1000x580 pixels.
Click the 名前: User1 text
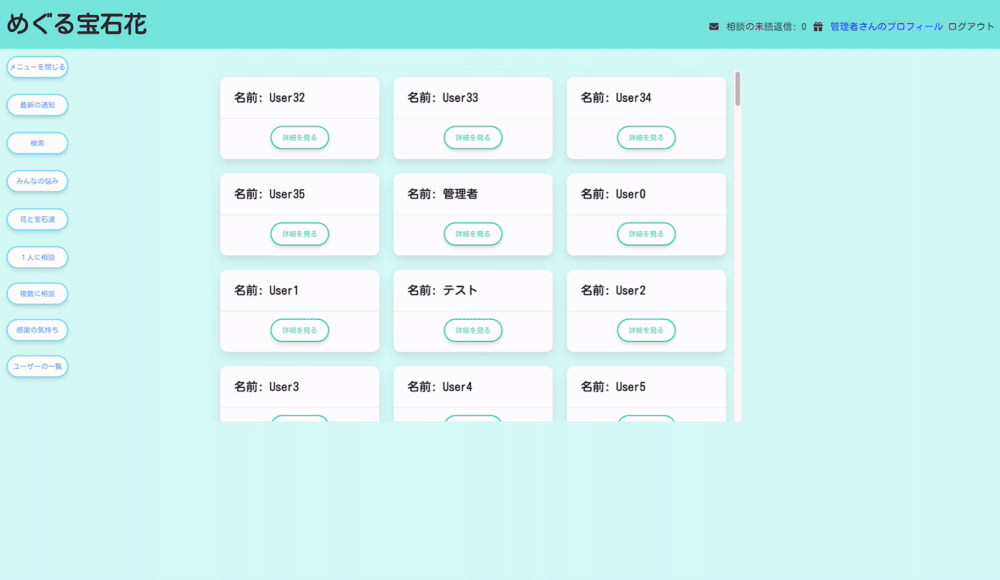coord(266,290)
